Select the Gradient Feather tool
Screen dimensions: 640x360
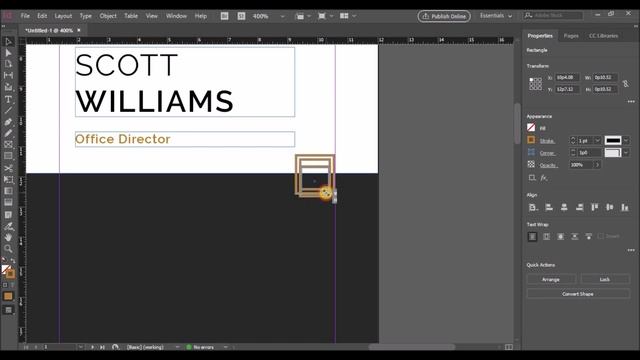8,202
